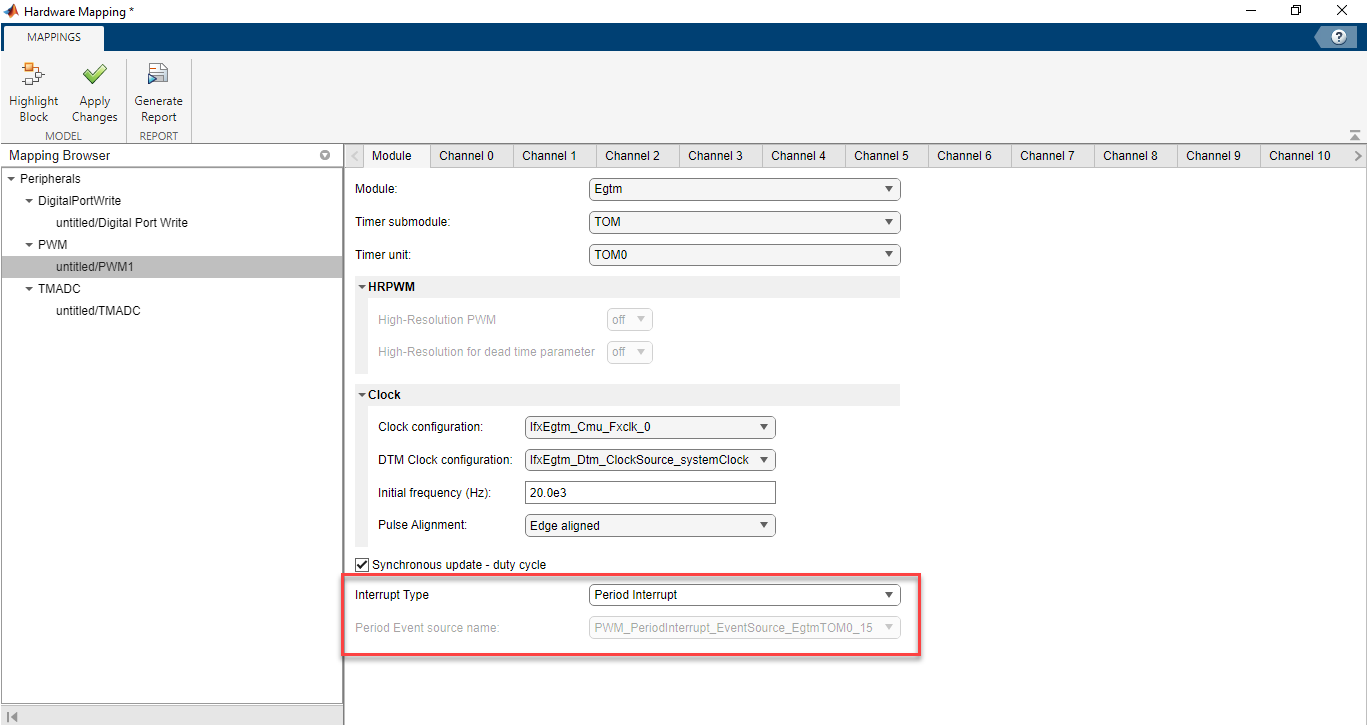Collapse the Clock section
The image size is (1367, 725).
pos(362,395)
